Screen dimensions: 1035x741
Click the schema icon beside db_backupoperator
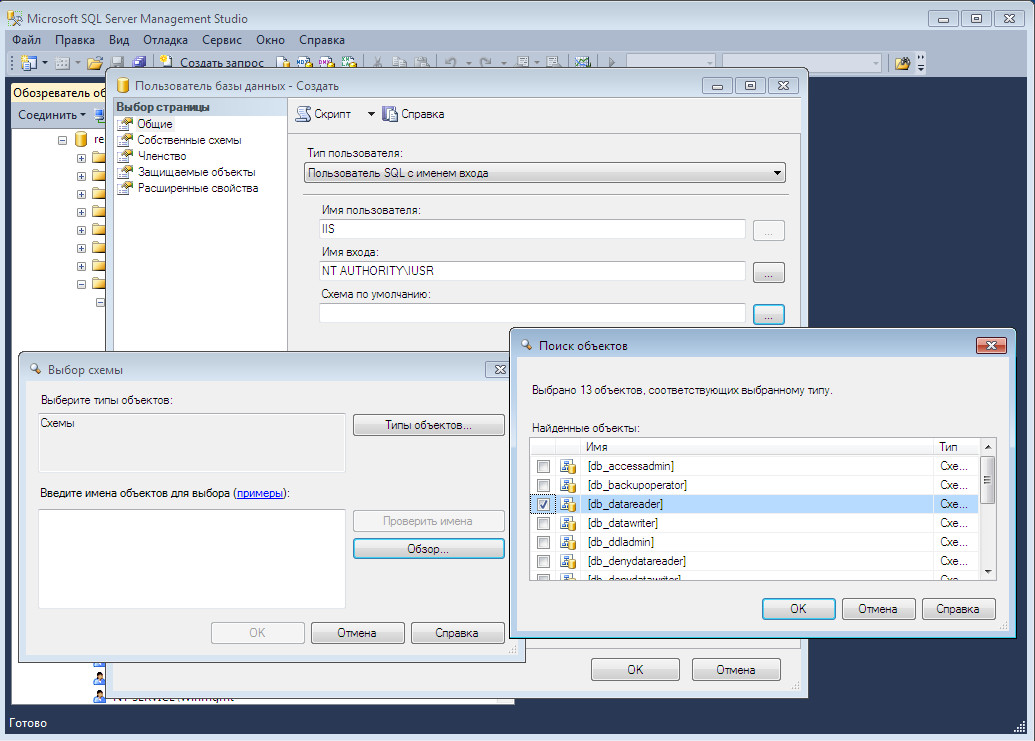[x=568, y=486]
